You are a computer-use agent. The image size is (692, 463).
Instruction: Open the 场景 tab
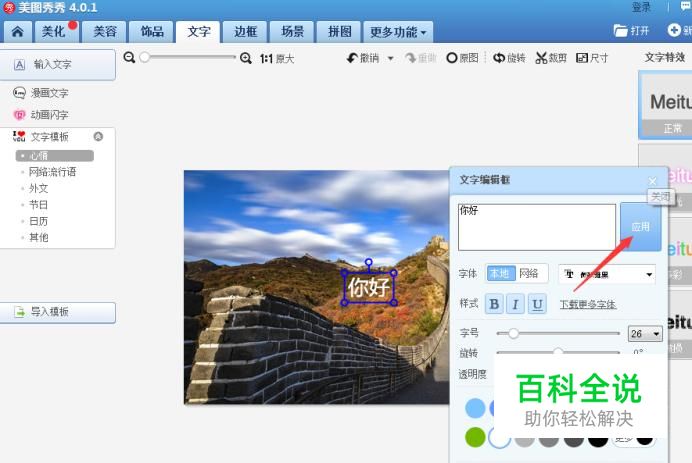click(292, 32)
